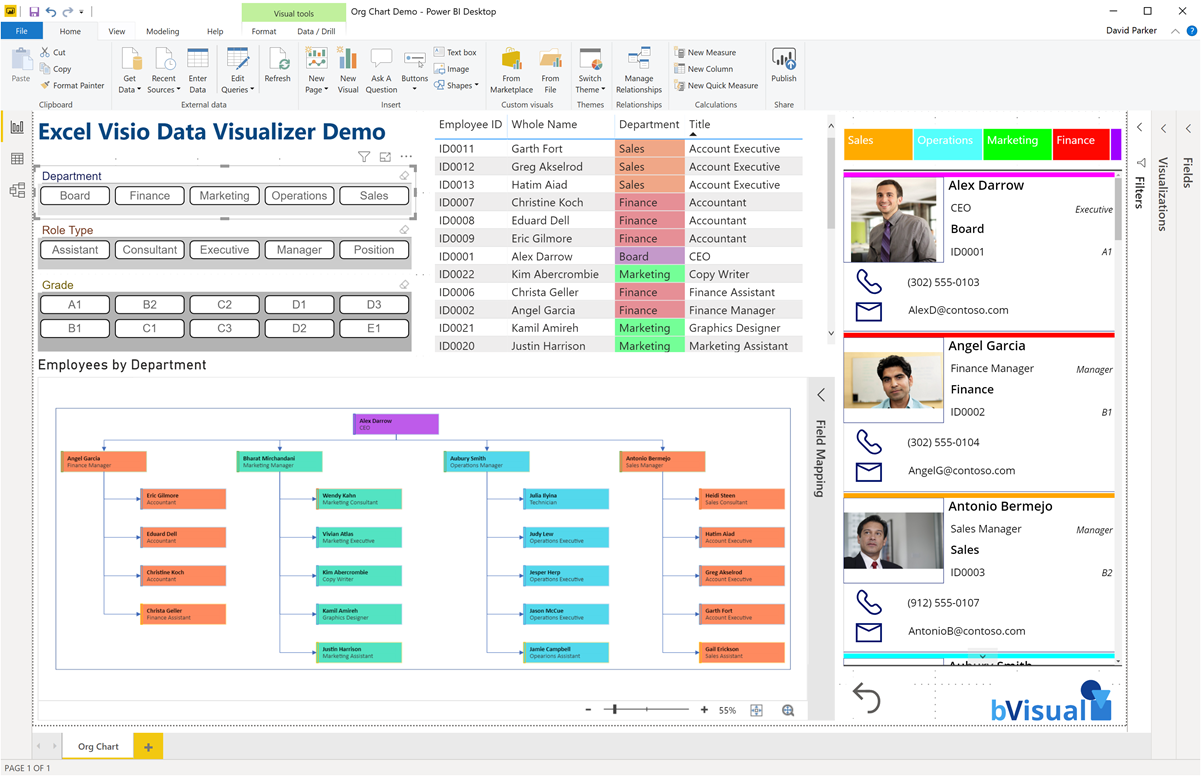Click the fit to page icon in Visio visual

click(x=757, y=710)
